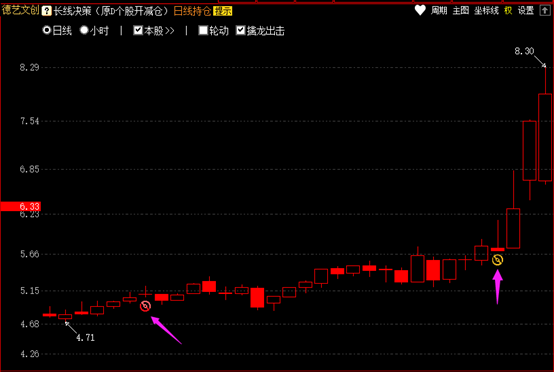554x372 pixels.
Task: Toggle the 本股 checkbox
Action: [138, 30]
